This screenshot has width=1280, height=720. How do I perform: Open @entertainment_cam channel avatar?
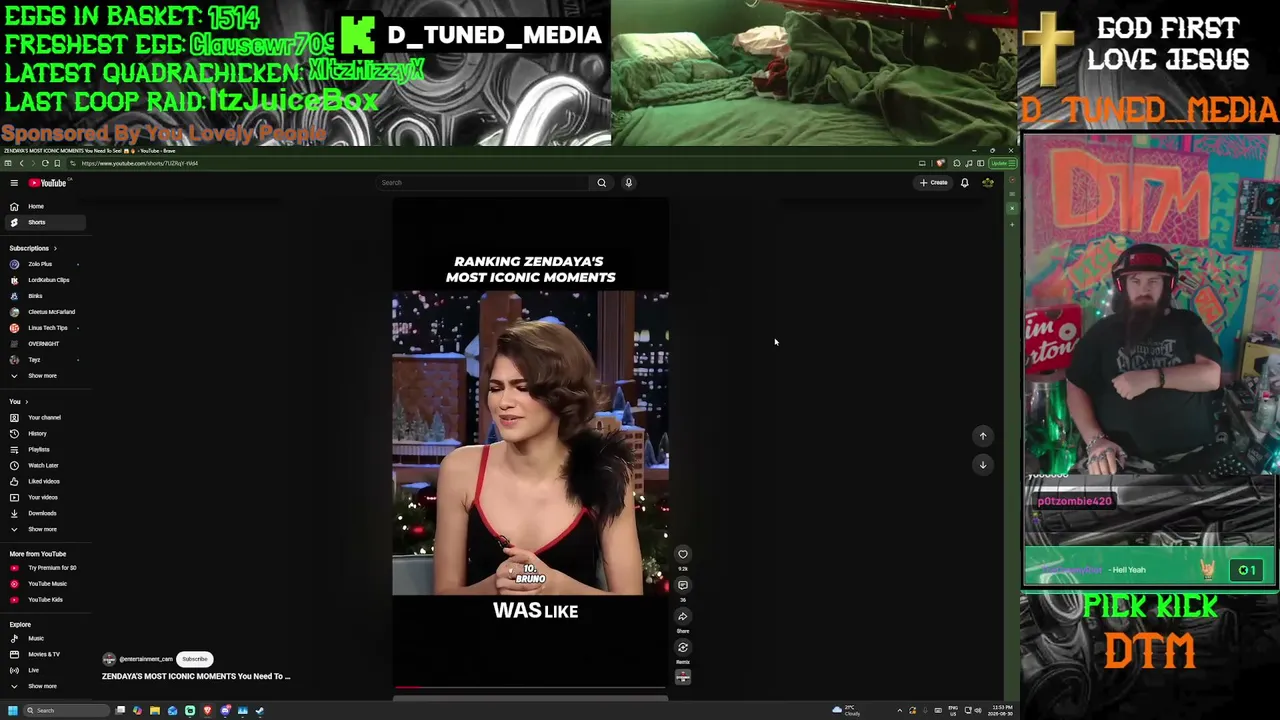[x=109, y=660]
